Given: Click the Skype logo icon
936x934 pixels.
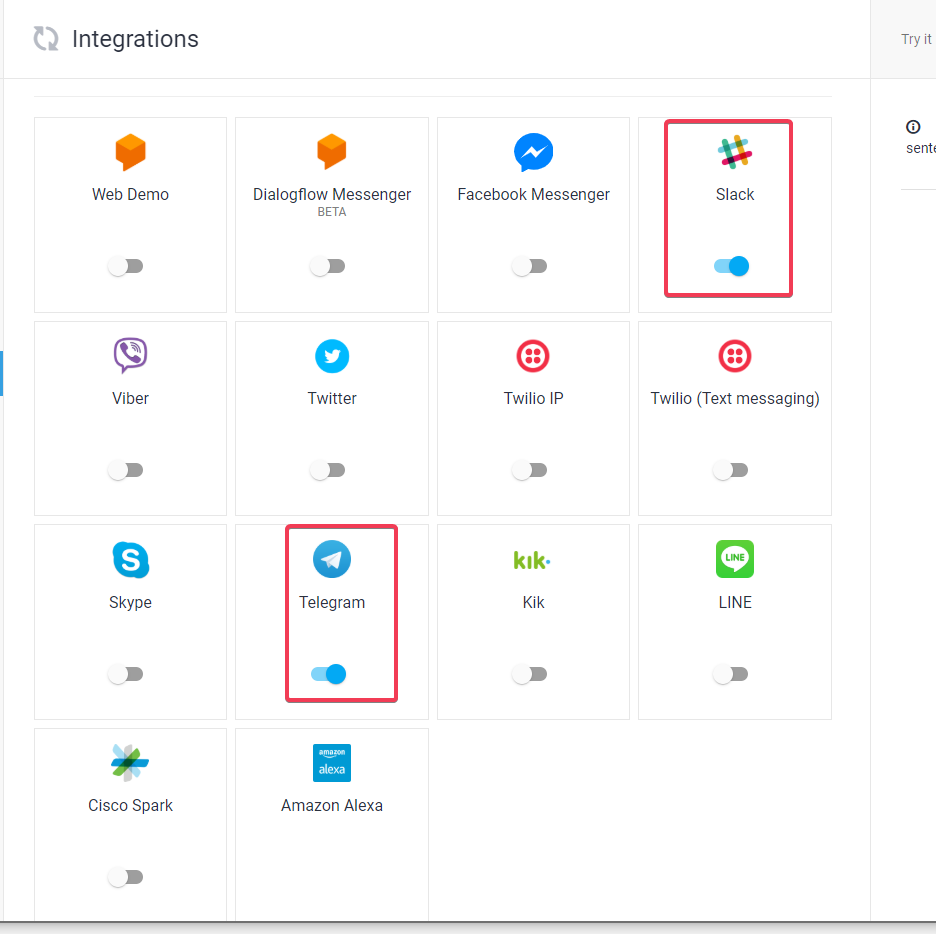Looking at the screenshot, I should [131, 560].
